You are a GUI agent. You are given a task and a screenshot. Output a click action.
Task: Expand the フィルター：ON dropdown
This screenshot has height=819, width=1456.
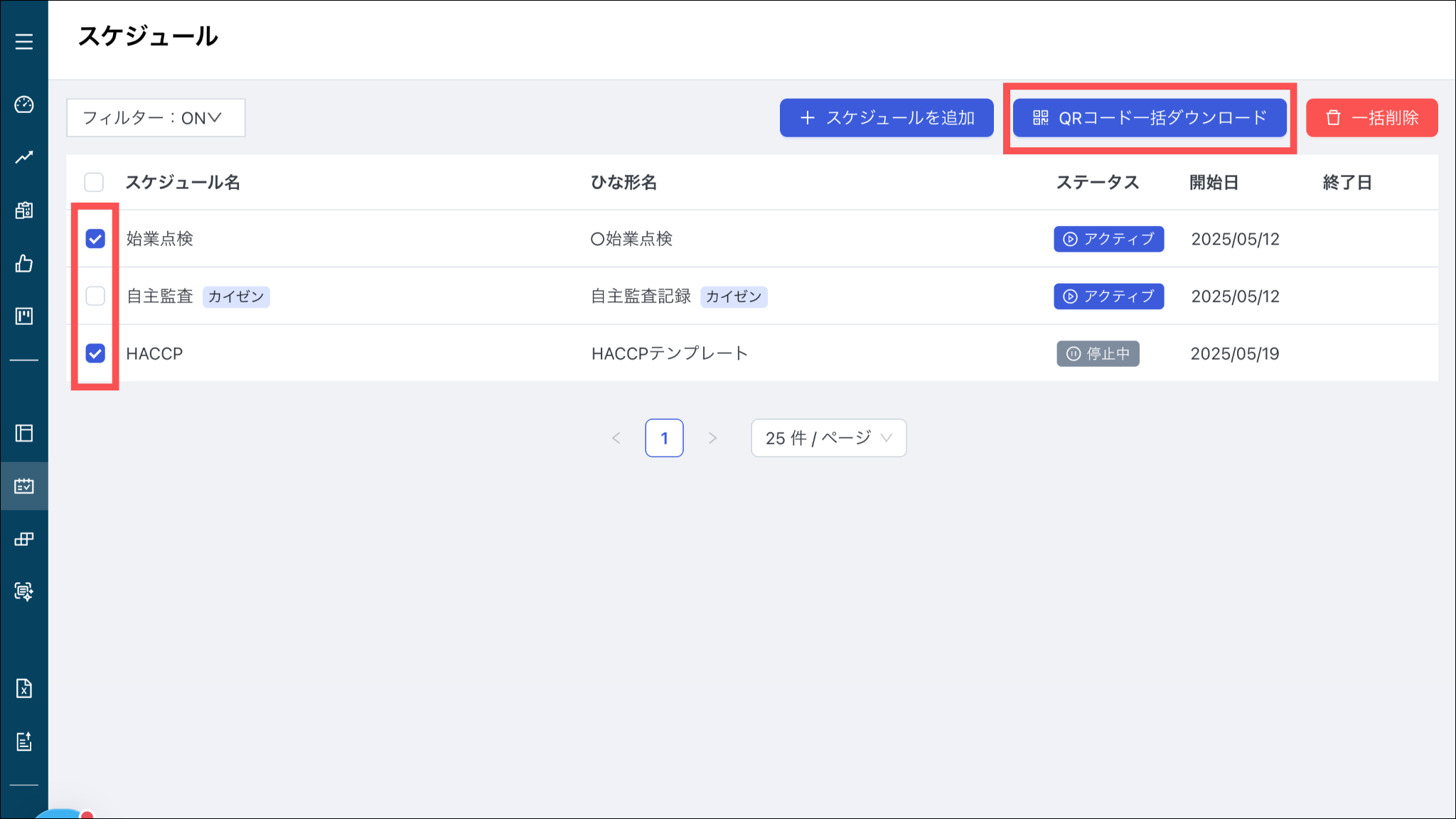pos(156,118)
